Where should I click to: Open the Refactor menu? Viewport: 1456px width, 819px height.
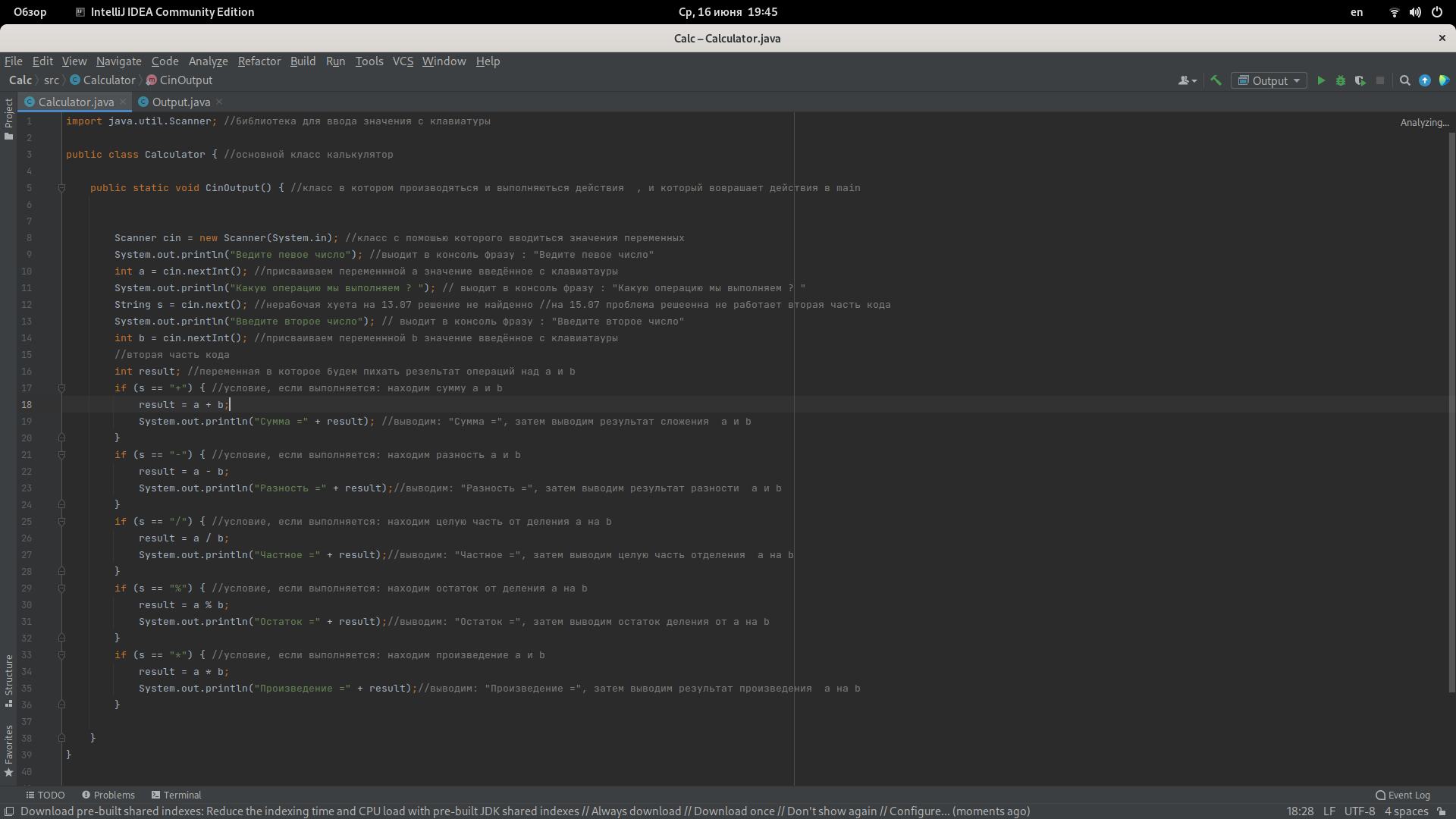[259, 61]
